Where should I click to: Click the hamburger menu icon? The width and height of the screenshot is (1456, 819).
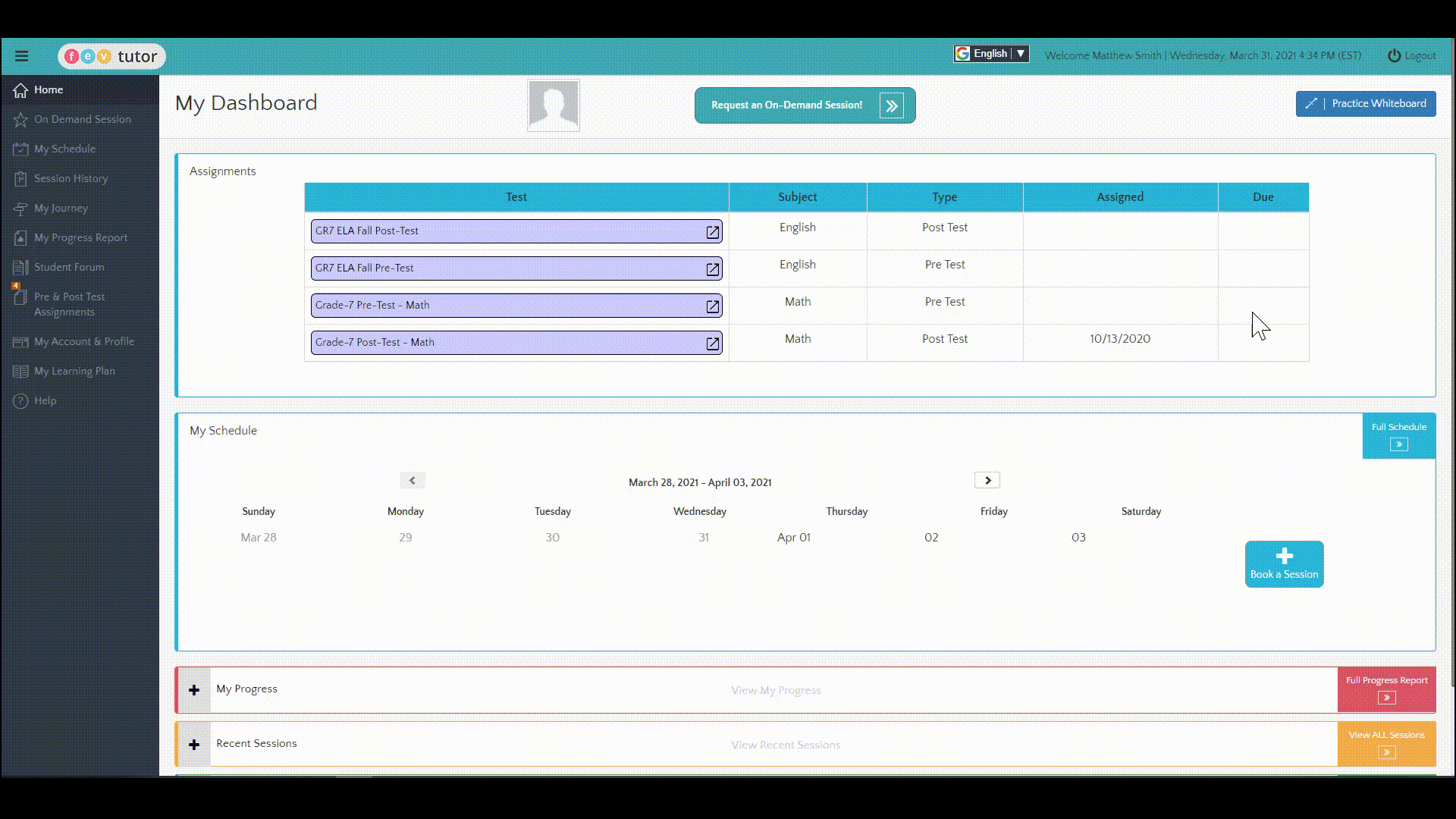21,56
